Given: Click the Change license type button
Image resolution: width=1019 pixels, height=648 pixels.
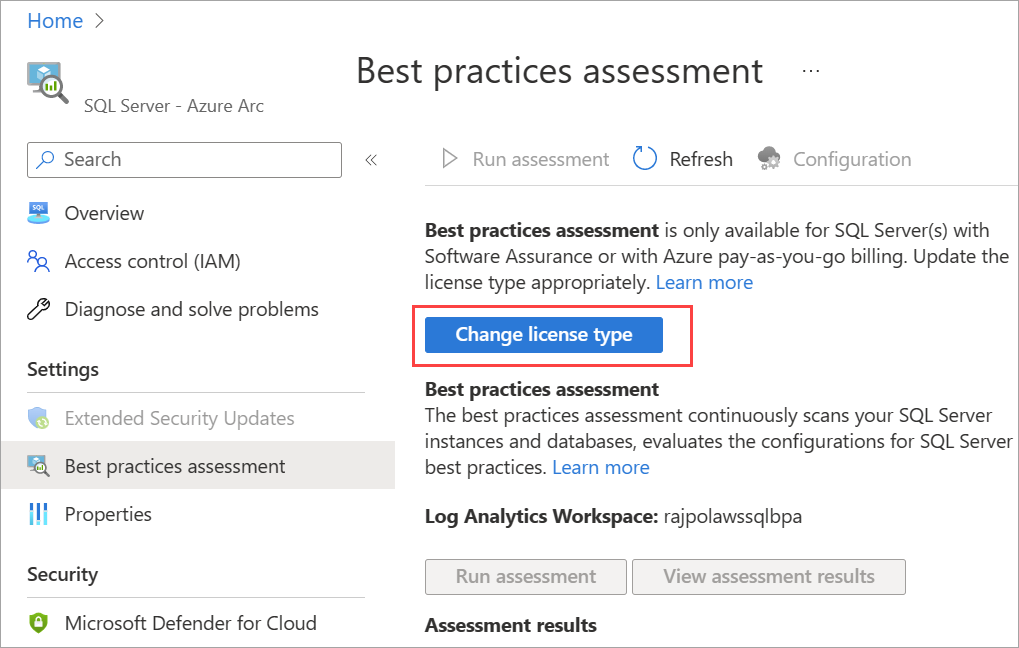Looking at the screenshot, I should pos(546,334).
